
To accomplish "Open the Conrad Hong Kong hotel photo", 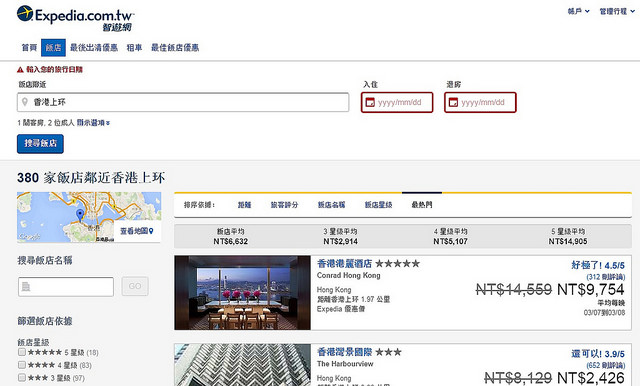I will [x=242, y=293].
